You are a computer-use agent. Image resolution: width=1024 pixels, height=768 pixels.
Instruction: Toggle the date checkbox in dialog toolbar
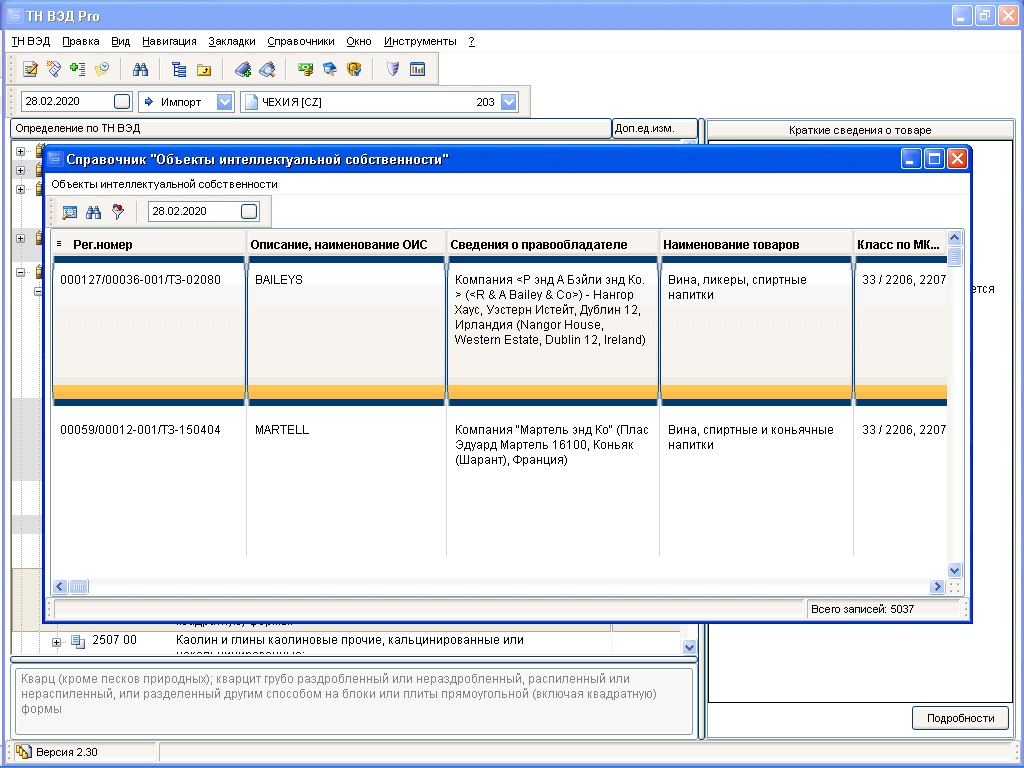[249, 211]
